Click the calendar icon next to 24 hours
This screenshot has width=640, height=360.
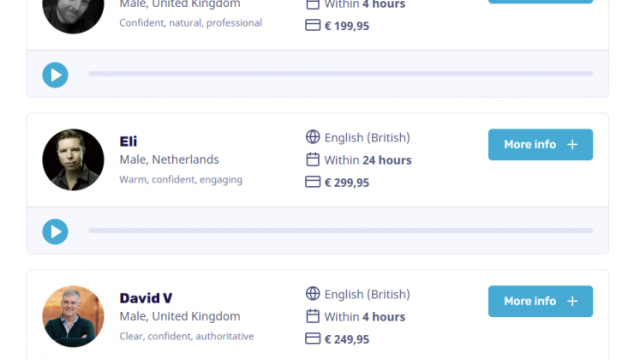[313, 159]
